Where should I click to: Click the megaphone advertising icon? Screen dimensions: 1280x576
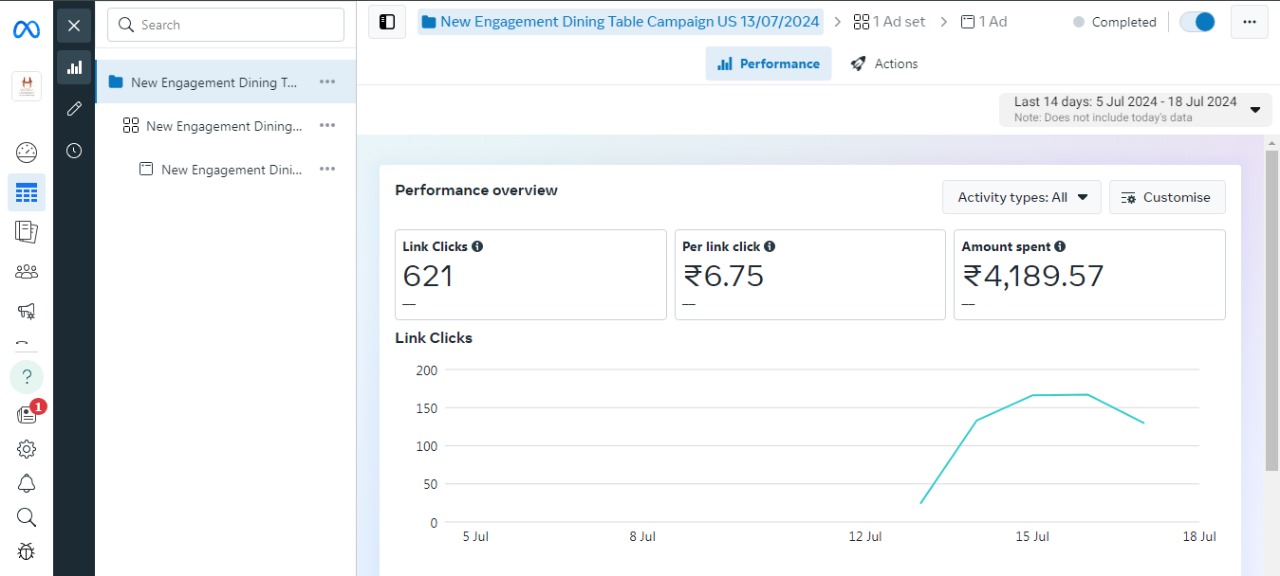(x=27, y=311)
